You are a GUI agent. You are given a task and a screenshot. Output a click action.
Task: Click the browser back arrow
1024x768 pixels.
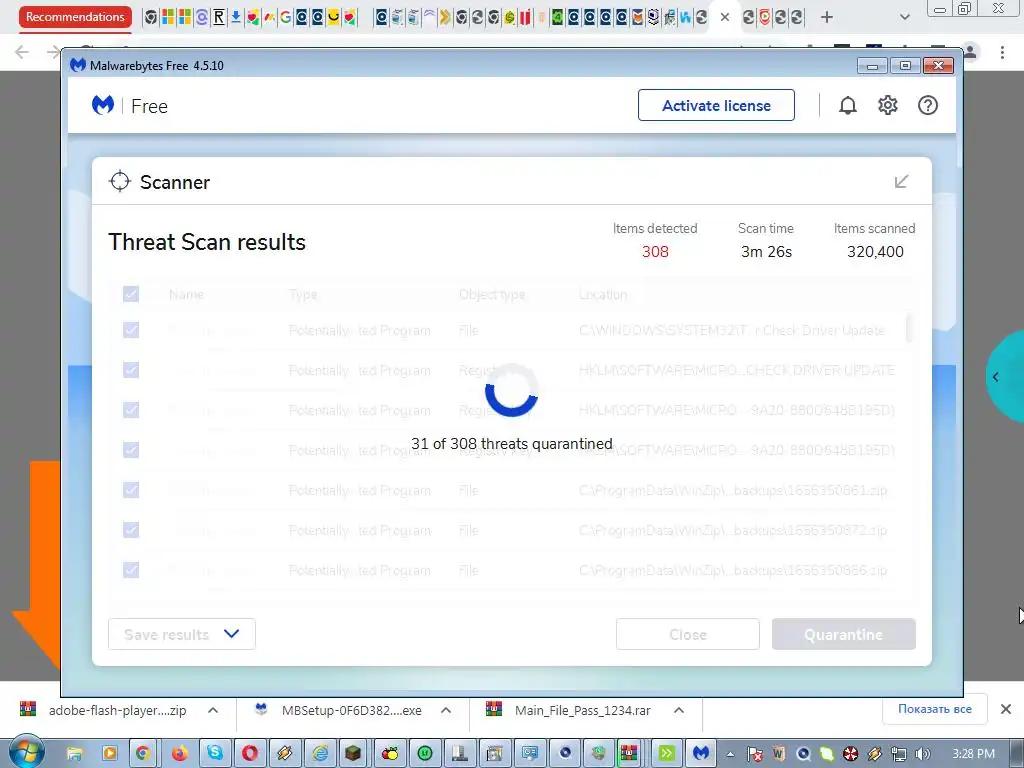pyautogui.click(x=22, y=52)
